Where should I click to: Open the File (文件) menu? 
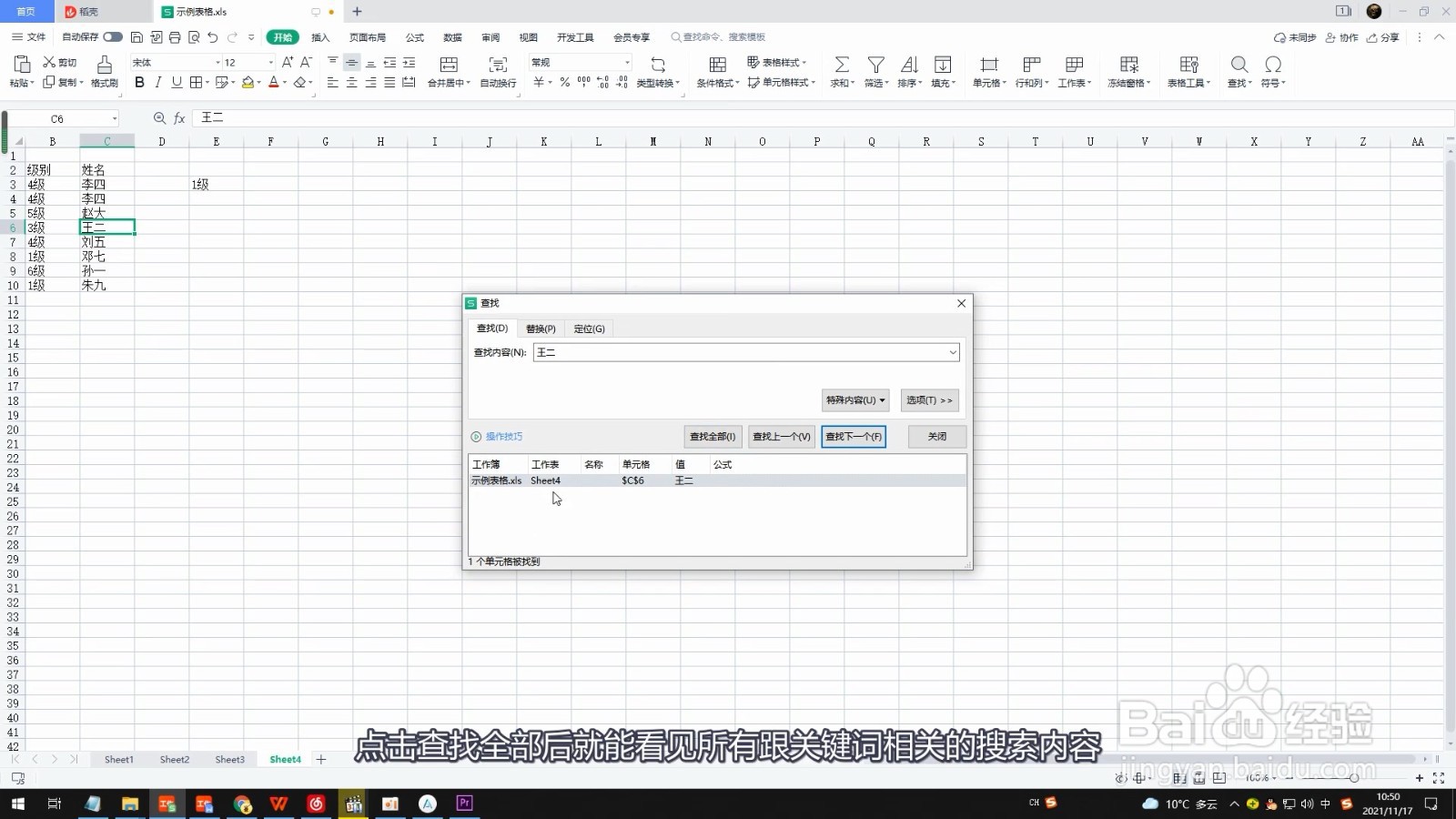[29, 37]
